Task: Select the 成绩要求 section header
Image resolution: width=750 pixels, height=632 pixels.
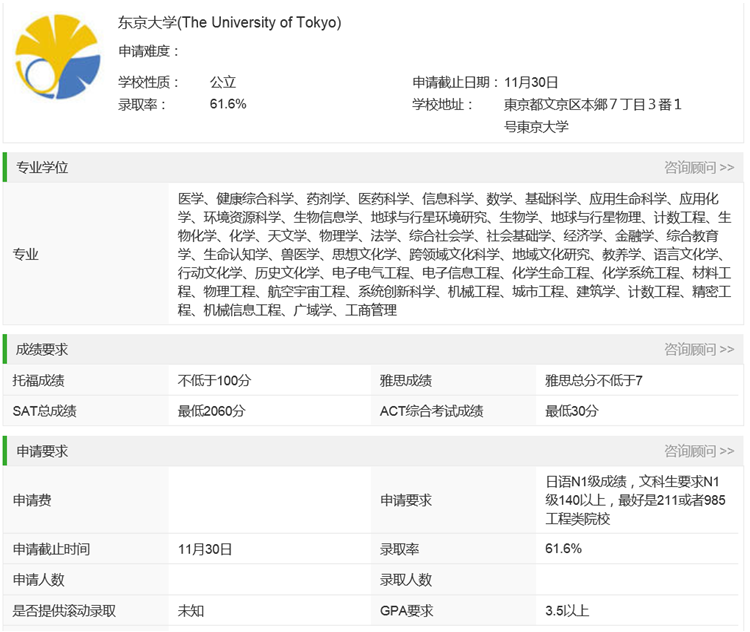Action: (373, 349)
